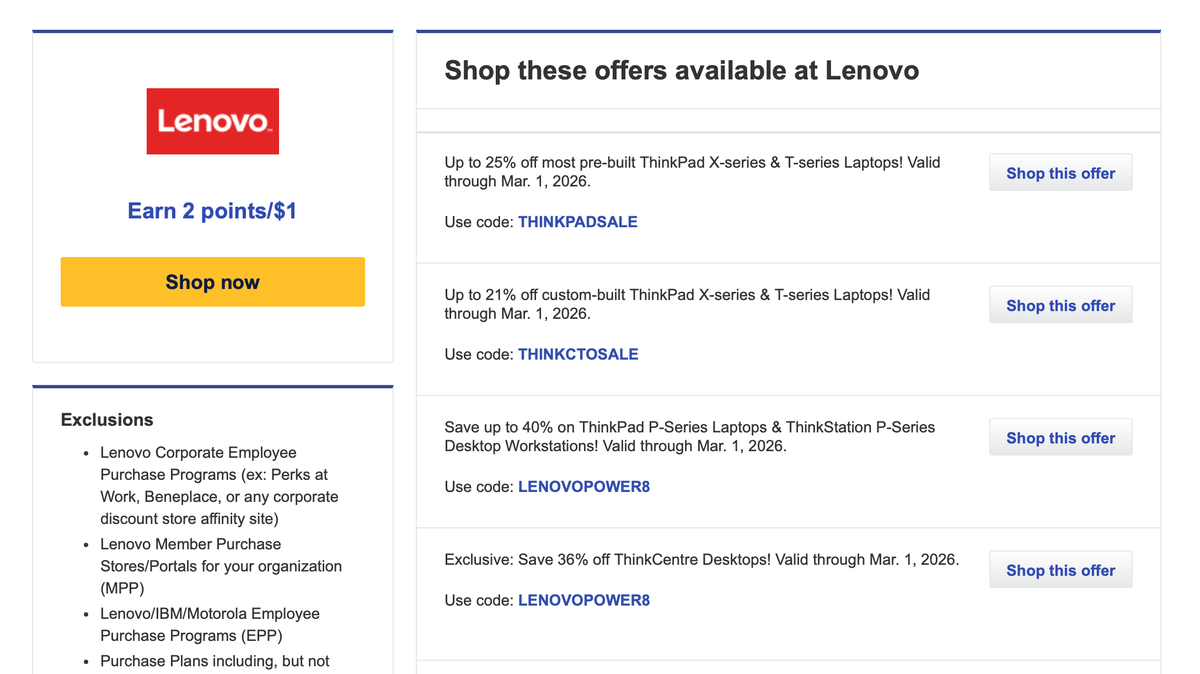Select the Member Purchase Stores/Portals bullet
1200x674 pixels.
point(219,565)
